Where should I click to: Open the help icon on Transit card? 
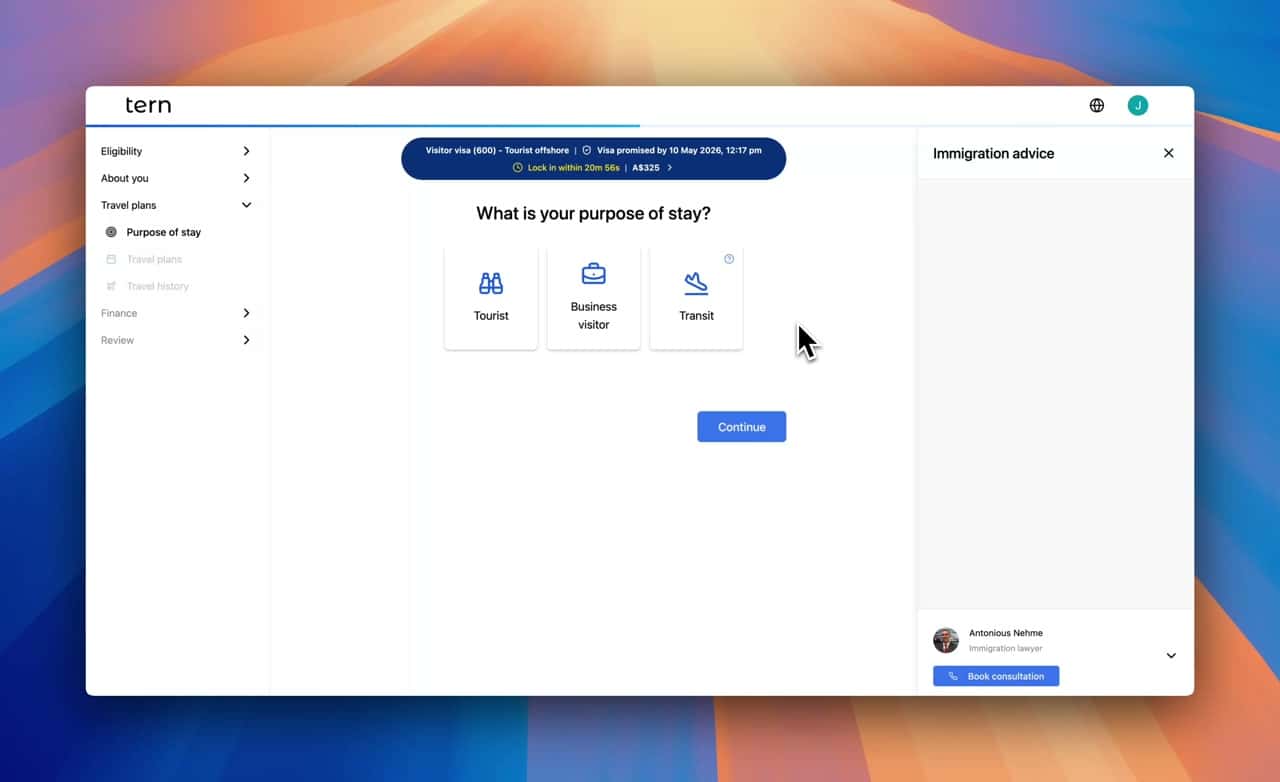(x=729, y=259)
